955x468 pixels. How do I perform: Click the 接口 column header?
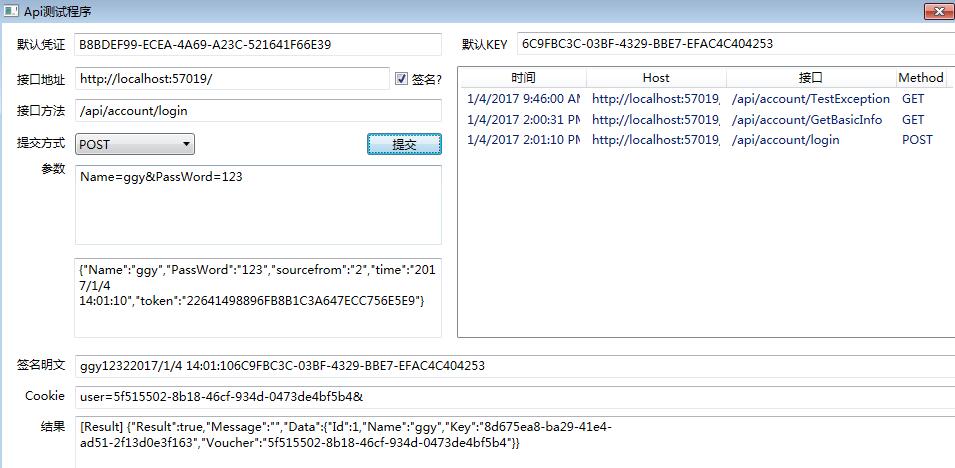tap(810, 78)
